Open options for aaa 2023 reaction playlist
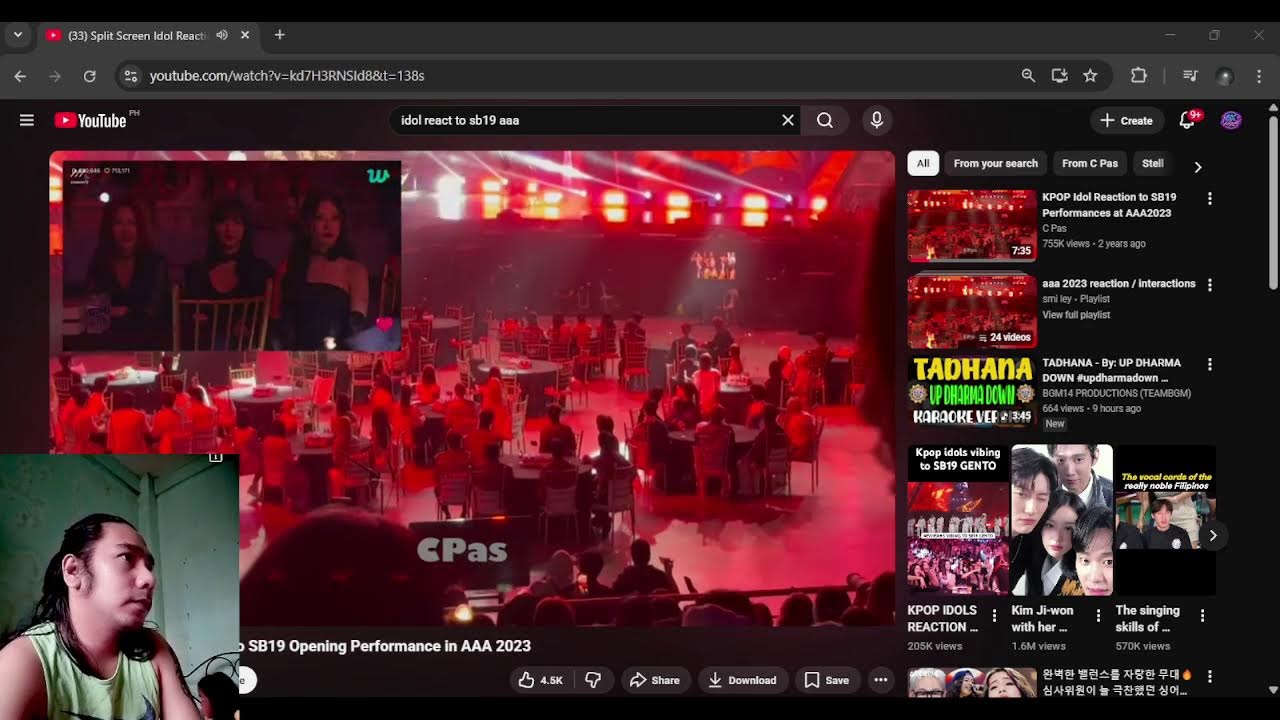 (1210, 285)
